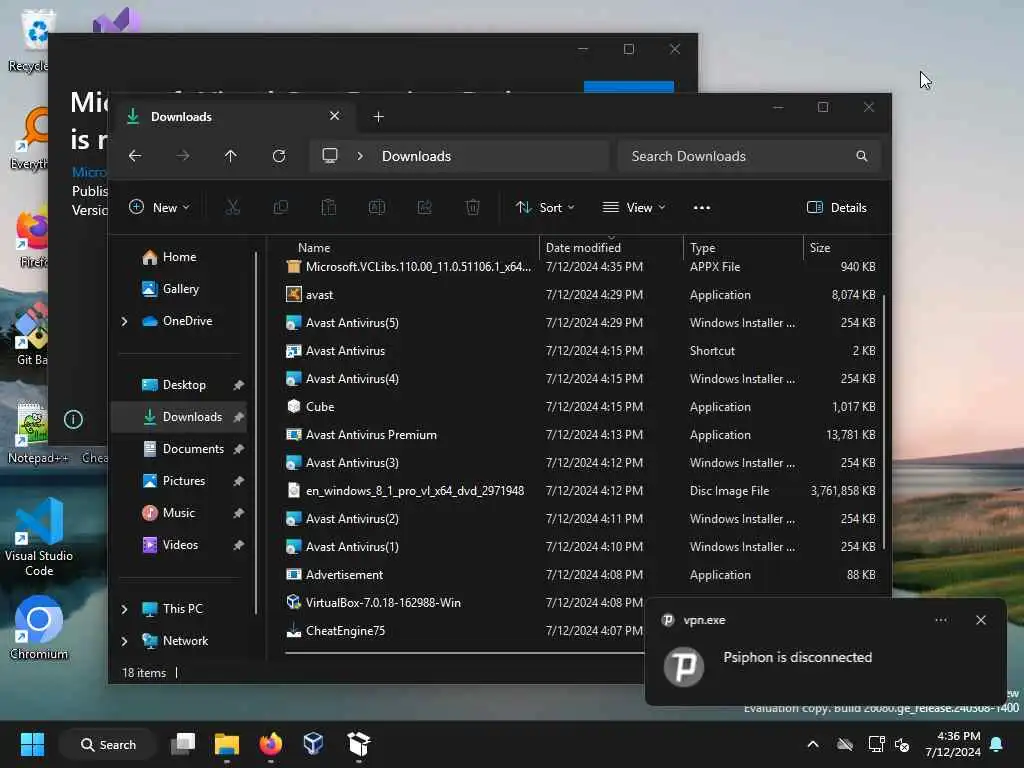This screenshot has height=768, width=1024.
Task: Select the CheatEngine75 file
Action: point(345,631)
